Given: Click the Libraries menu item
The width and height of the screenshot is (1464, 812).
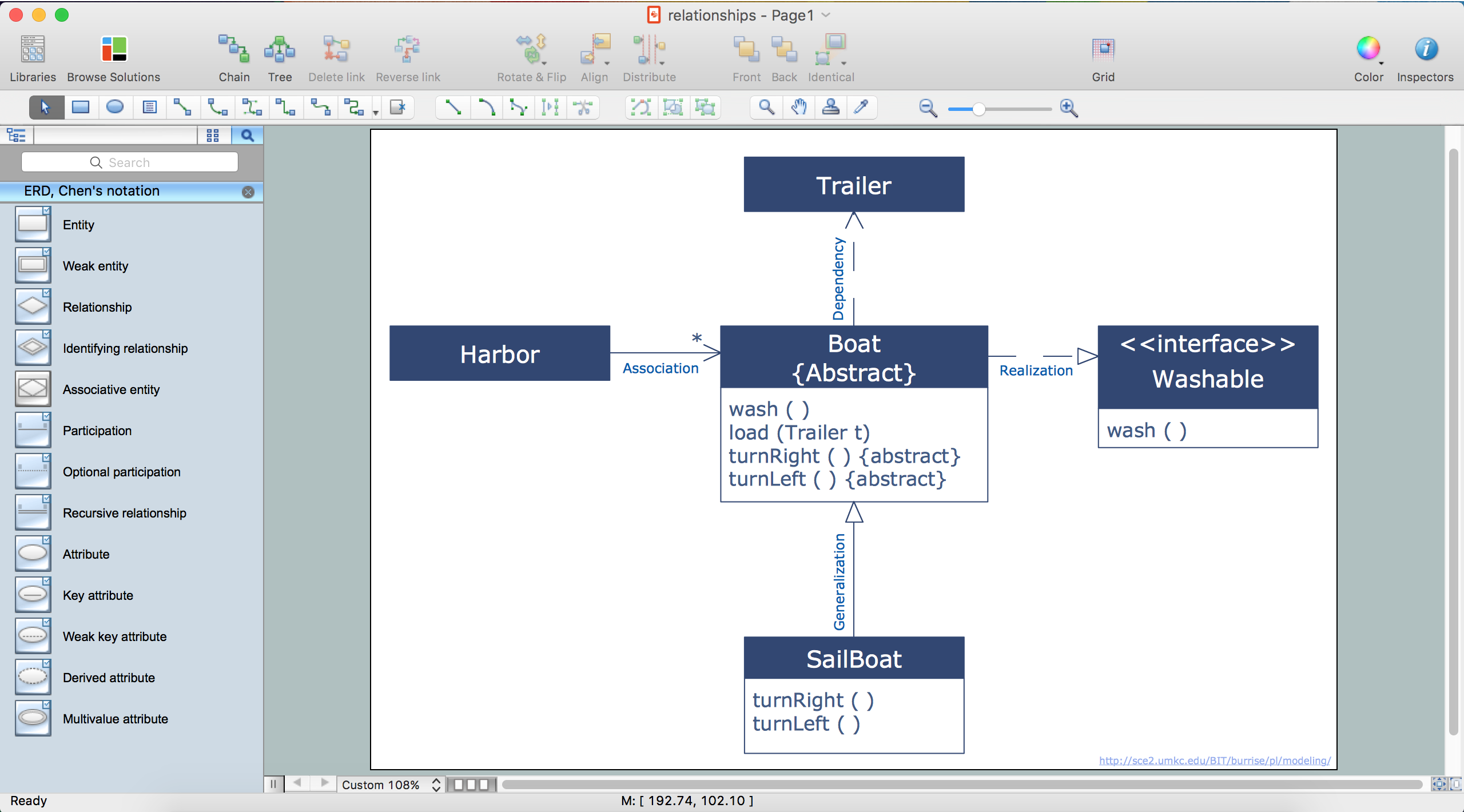Looking at the screenshot, I should (32, 56).
